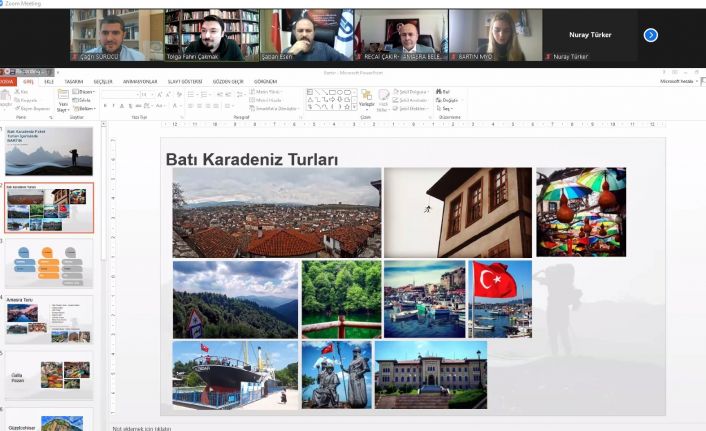Click the Yerleştir arrange button
The width and height of the screenshot is (706, 431).
[x=367, y=100]
